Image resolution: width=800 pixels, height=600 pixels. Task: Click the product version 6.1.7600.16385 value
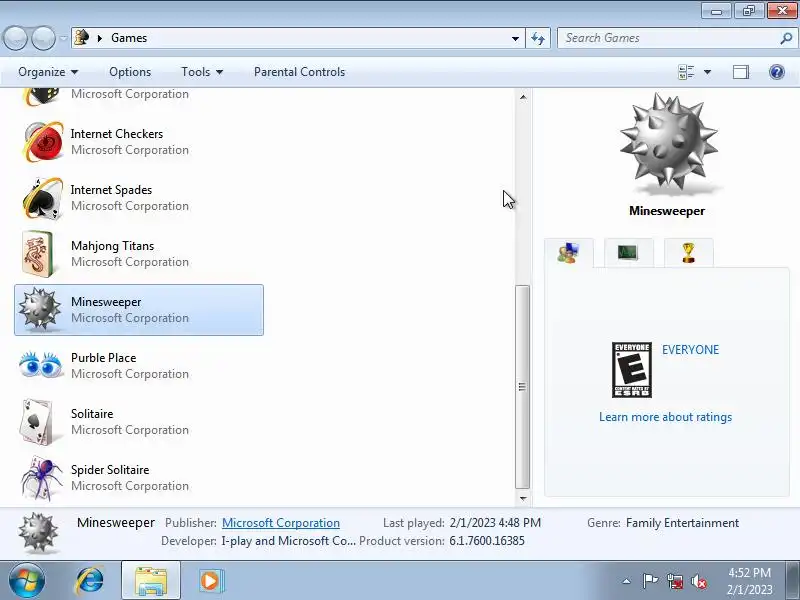click(x=487, y=541)
